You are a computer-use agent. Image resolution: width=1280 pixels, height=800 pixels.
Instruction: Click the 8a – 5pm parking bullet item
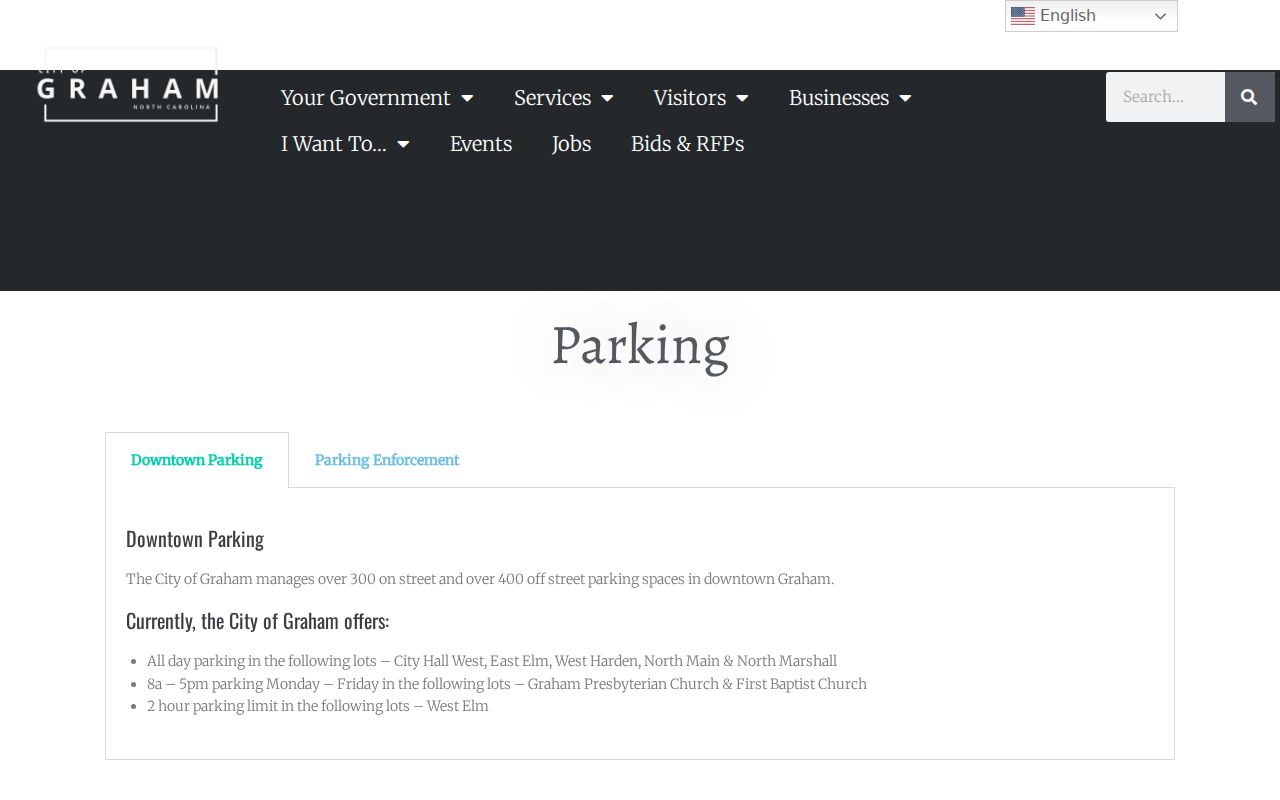point(507,684)
